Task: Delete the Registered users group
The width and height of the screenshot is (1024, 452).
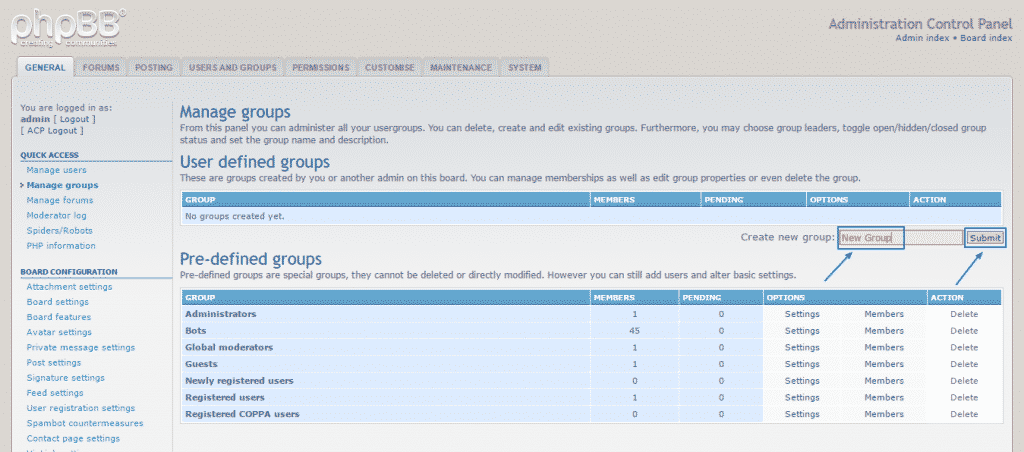Action: coord(964,397)
